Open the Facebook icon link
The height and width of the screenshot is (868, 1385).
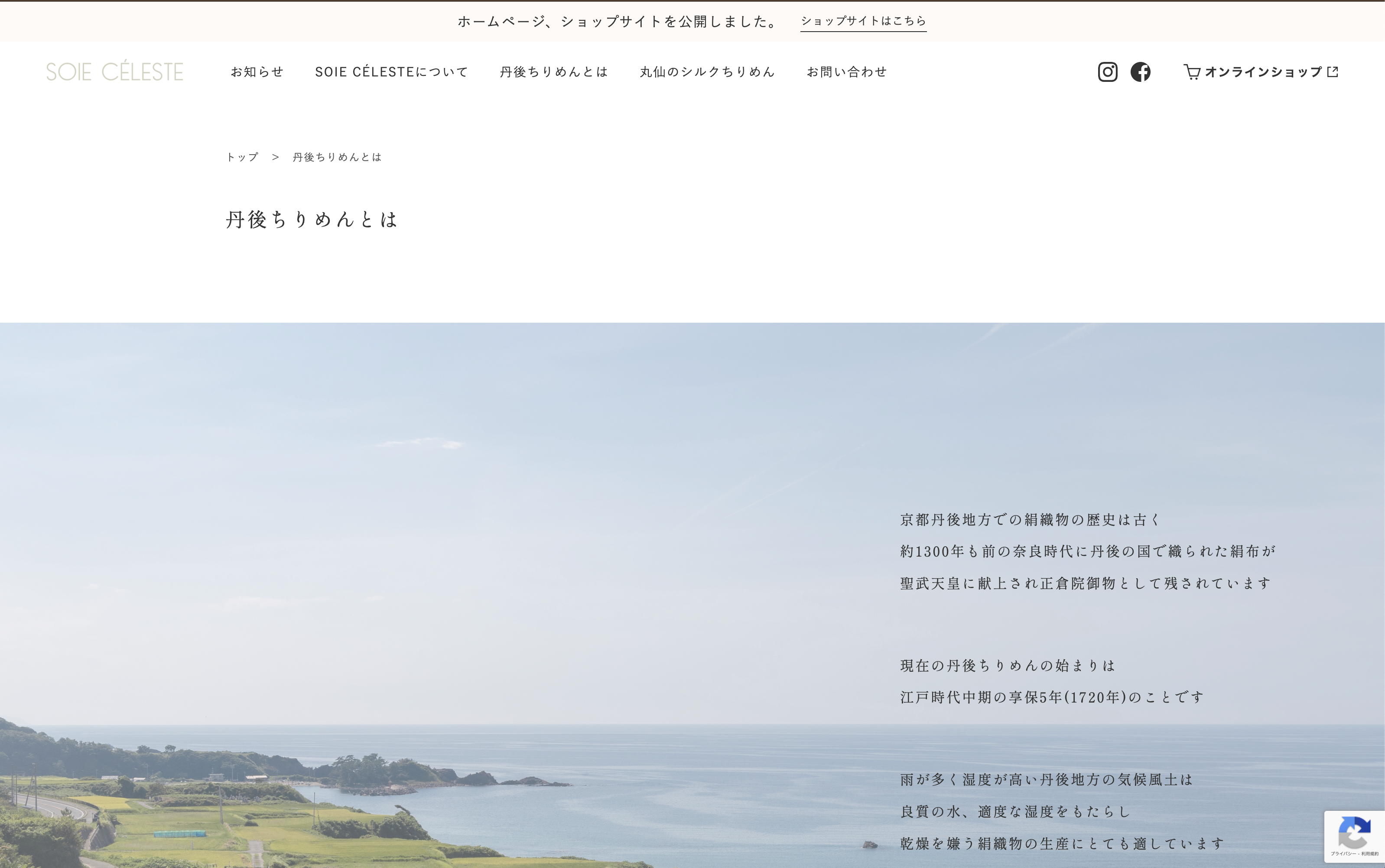click(x=1141, y=72)
